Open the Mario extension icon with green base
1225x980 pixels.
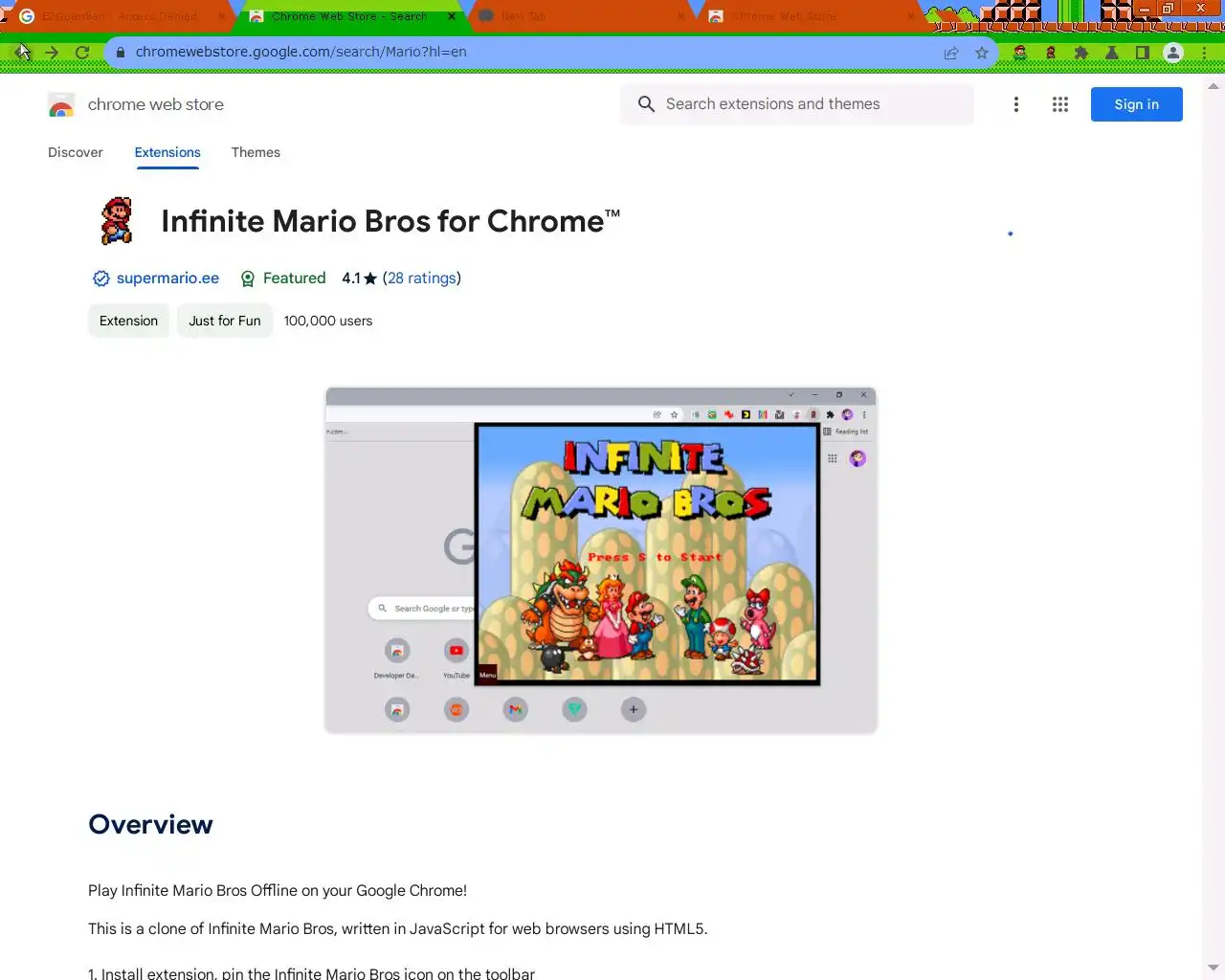(x=1020, y=53)
